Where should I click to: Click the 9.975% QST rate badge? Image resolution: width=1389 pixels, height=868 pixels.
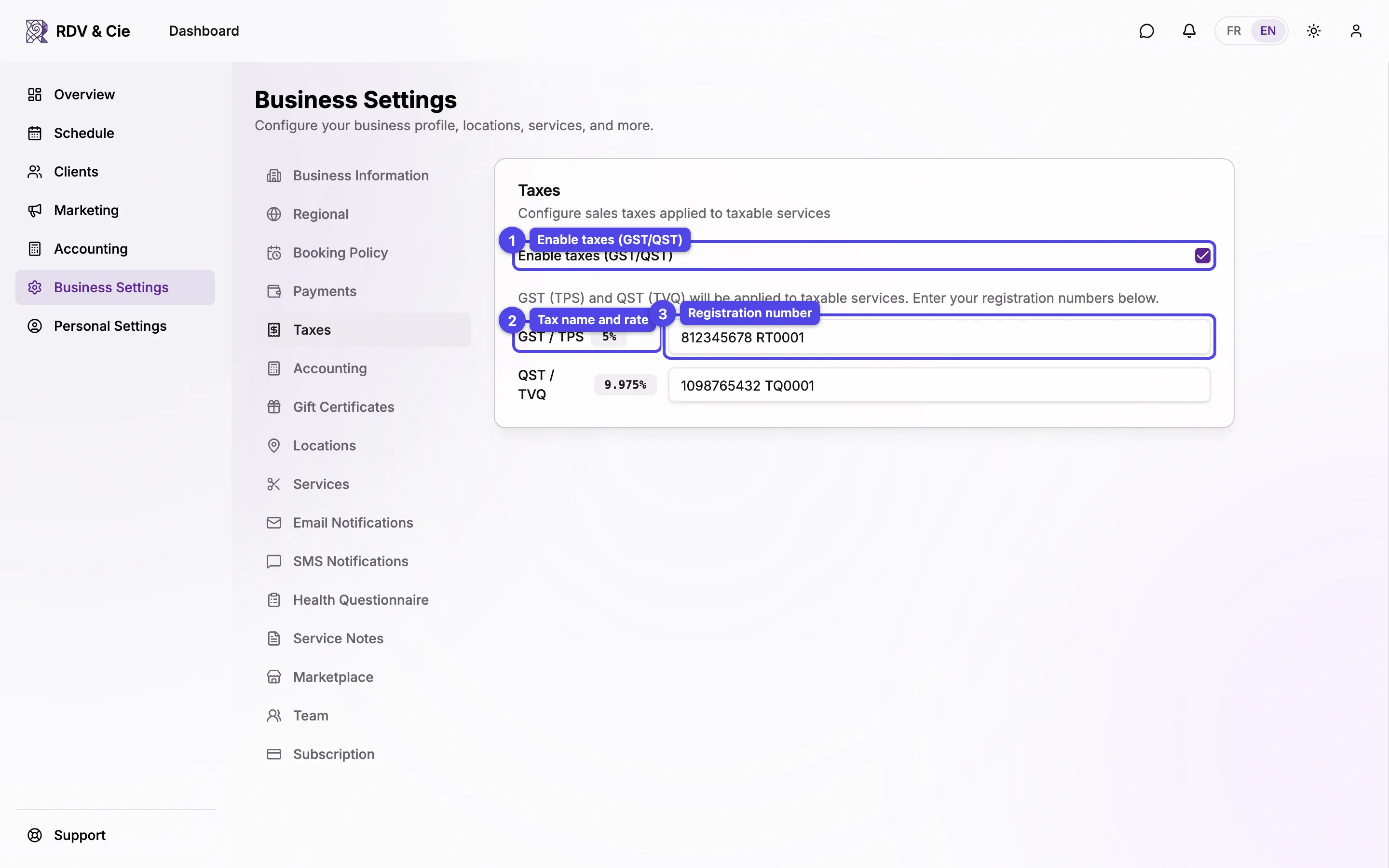click(625, 385)
